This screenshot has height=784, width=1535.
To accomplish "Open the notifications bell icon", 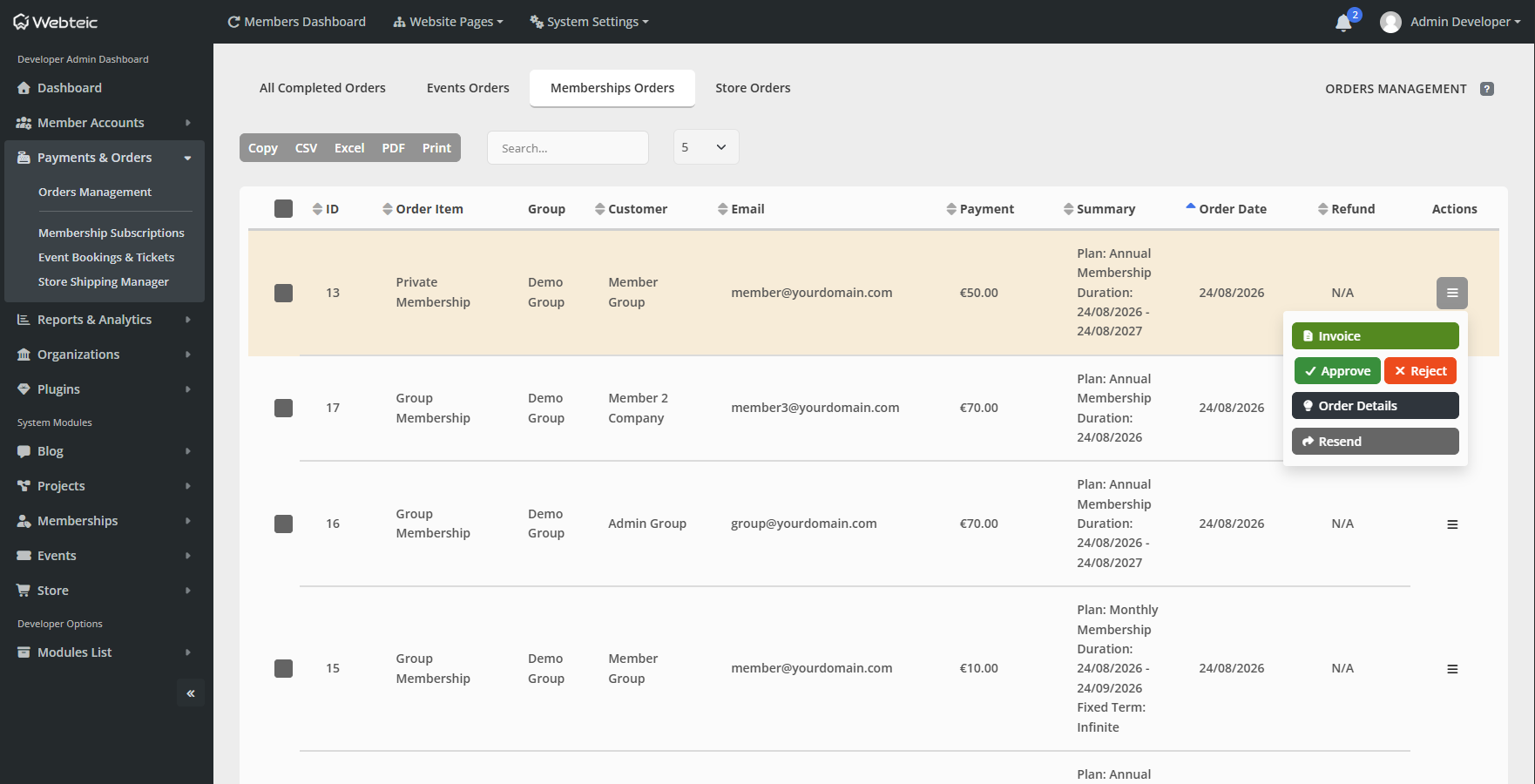I will coord(1343,23).
